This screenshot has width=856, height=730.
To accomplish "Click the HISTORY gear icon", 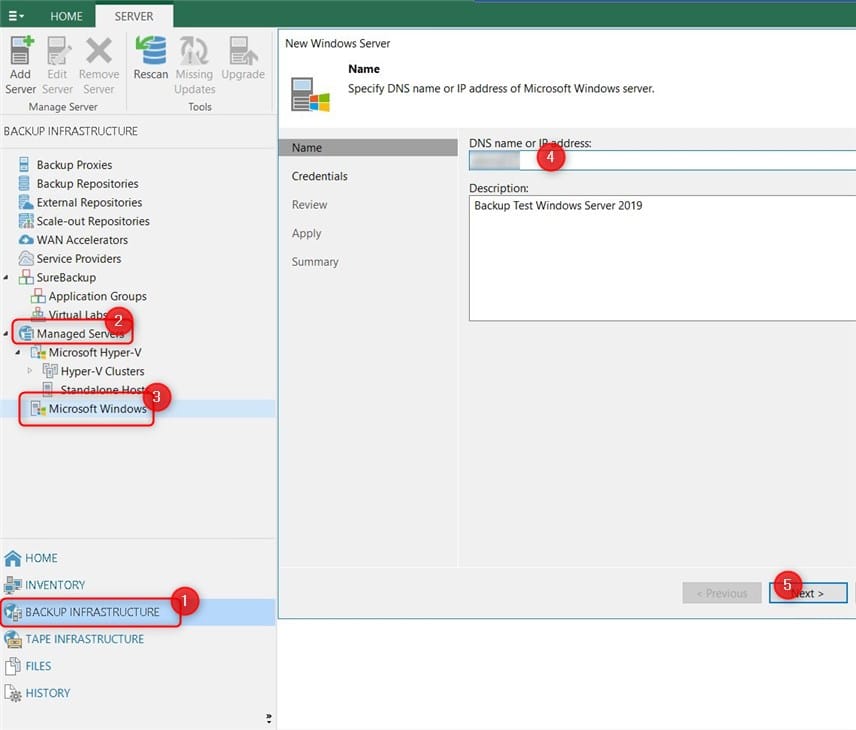I will 13,693.
